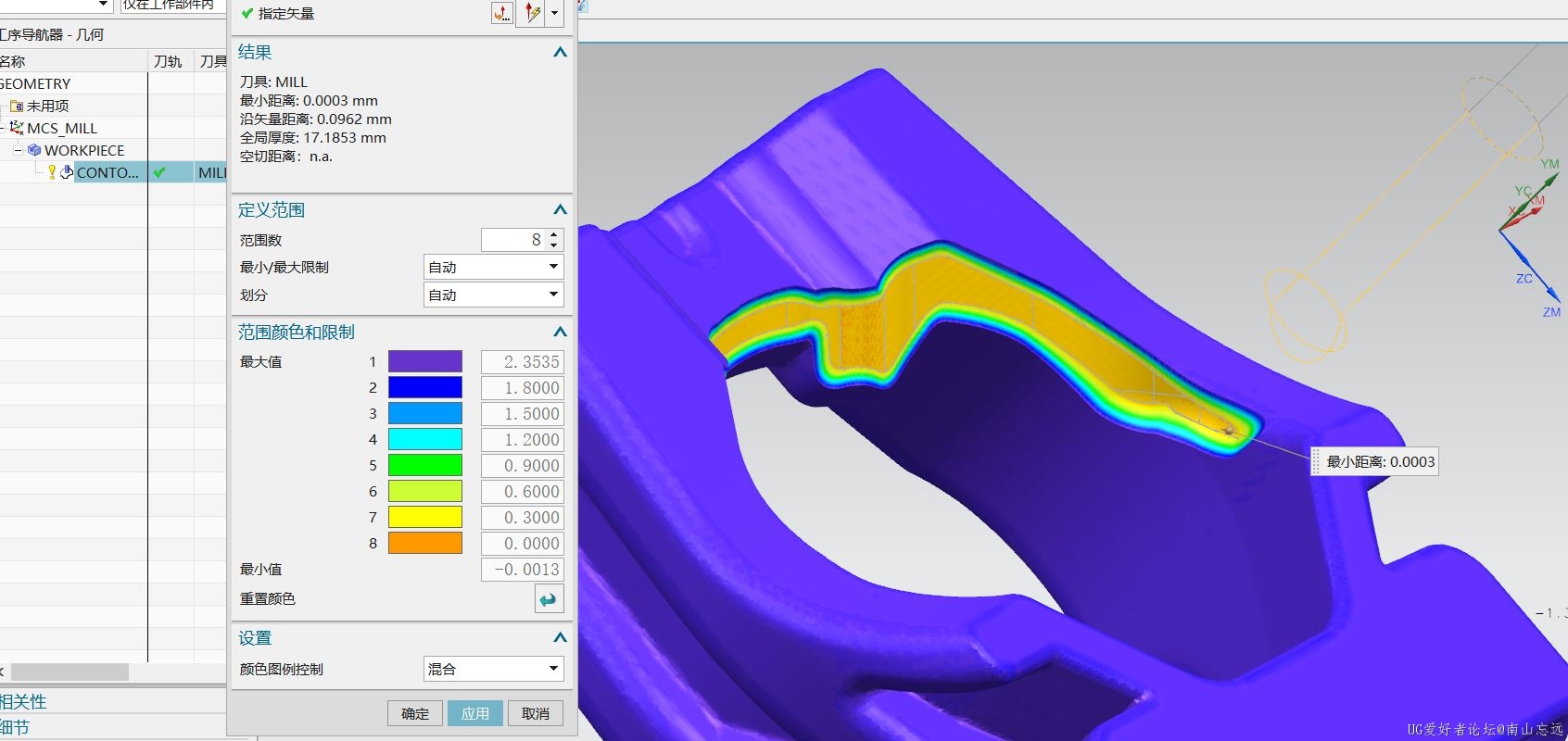Select the CONTO... operation row

(107, 172)
